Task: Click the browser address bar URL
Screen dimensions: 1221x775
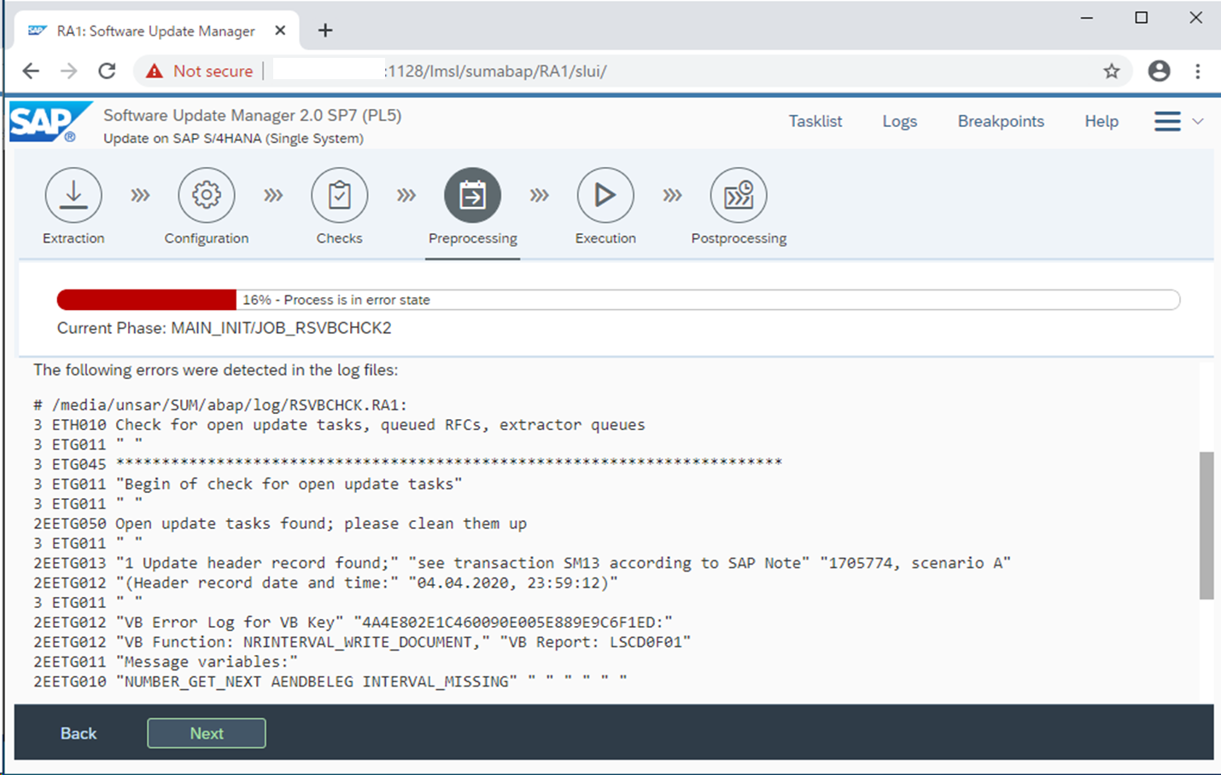Action: [x=495, y=71]
